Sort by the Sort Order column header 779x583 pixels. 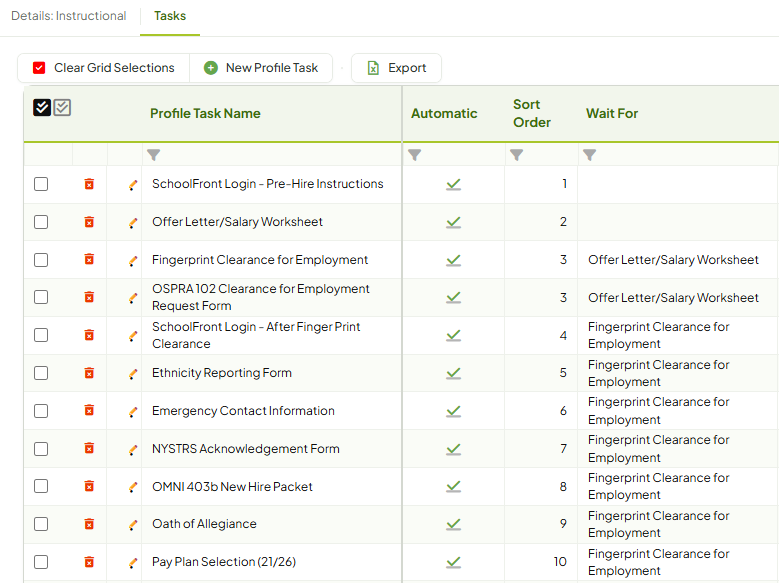click(x=532, y=113)
